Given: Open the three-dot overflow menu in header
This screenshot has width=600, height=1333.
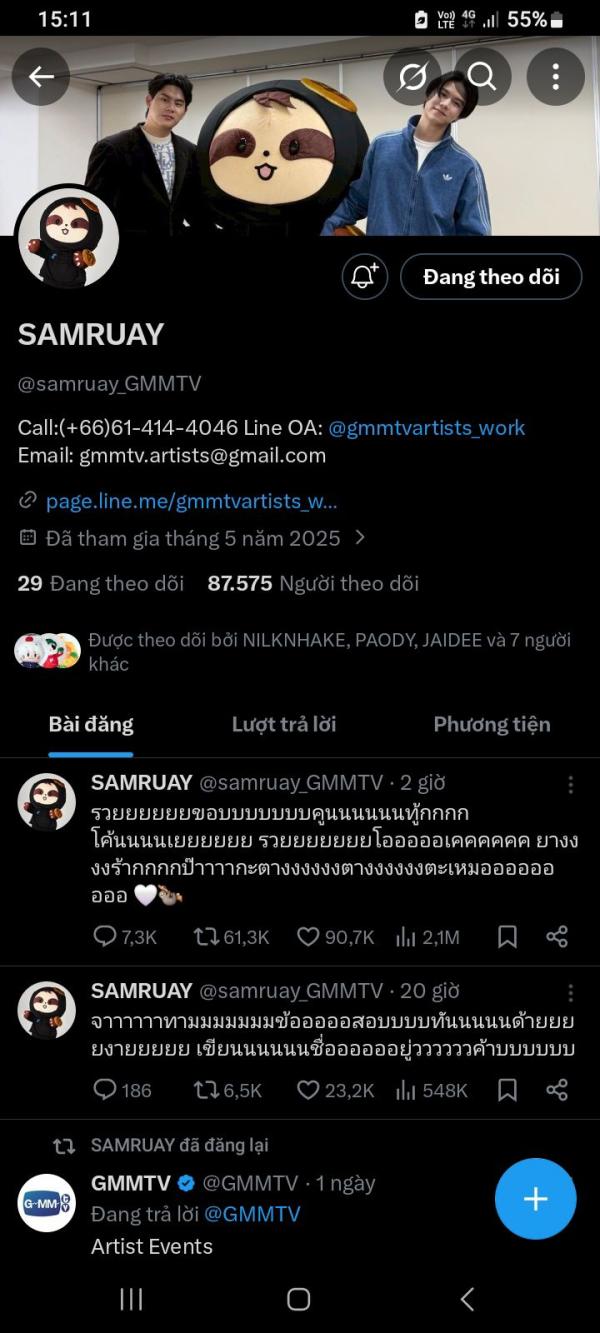Looking at the screenshot, I should coord(555,77).
